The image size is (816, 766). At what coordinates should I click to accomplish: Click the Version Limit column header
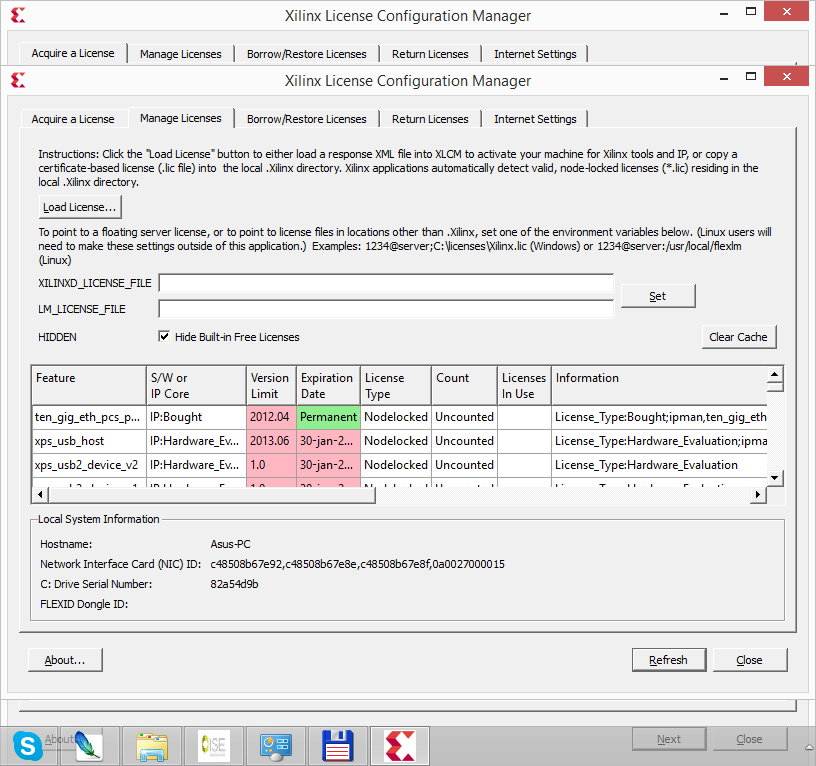271,386
